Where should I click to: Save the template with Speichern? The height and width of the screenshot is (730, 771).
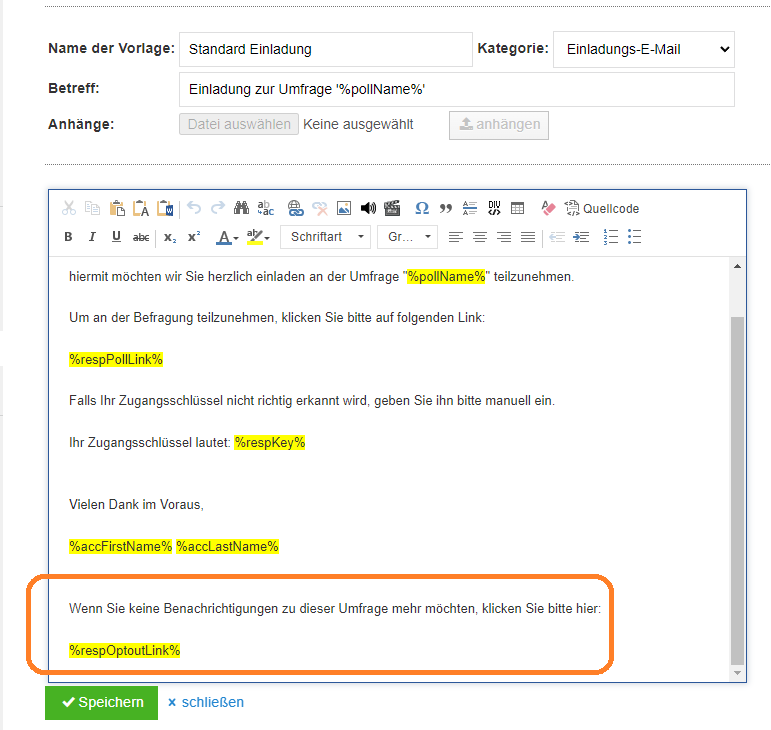pyautogui.click(x=101, y=702)
